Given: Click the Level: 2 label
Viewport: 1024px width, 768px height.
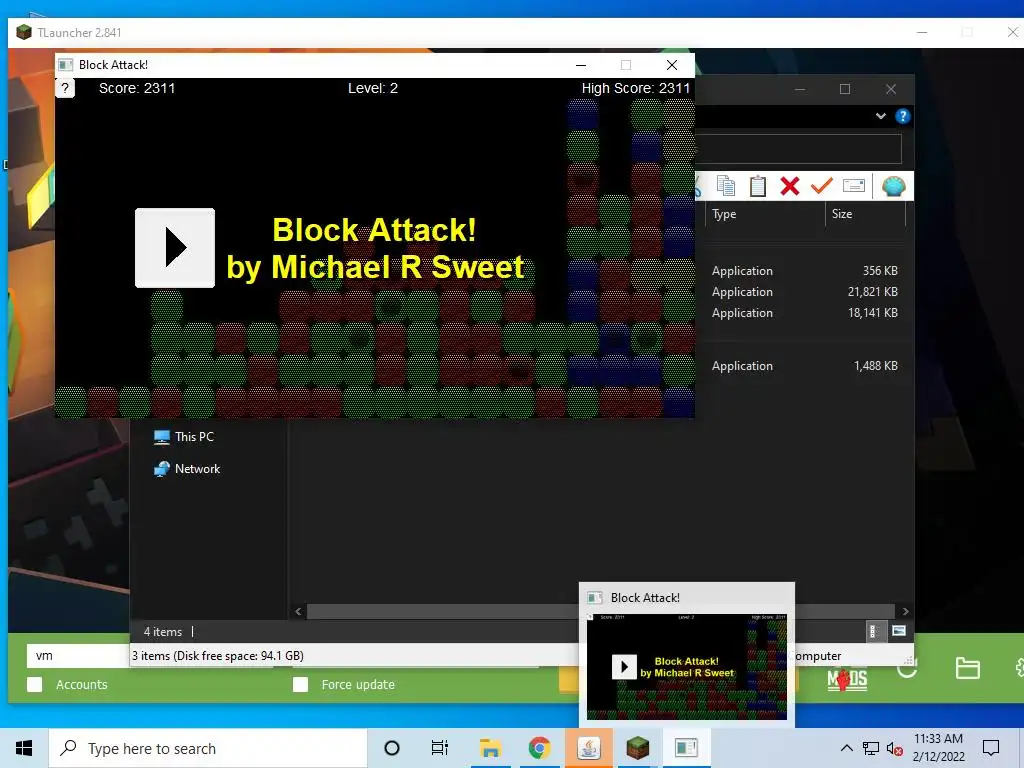Looking at the screenshot, I should click(373, 88).
